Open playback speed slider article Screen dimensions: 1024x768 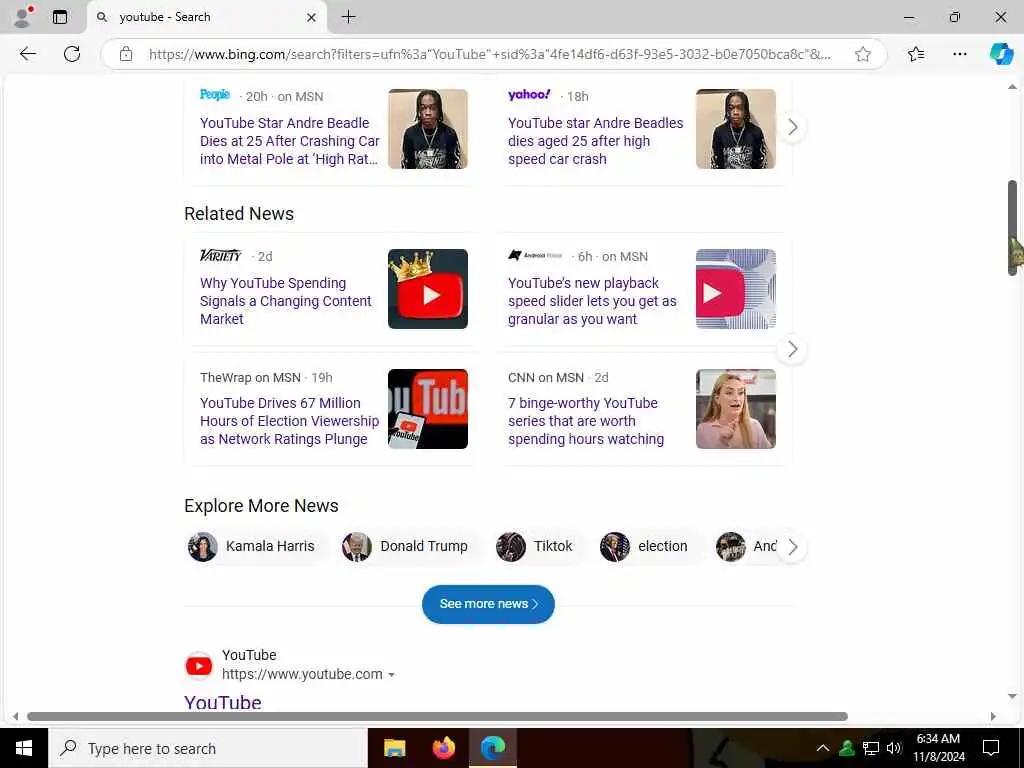[x=592, y=301]
